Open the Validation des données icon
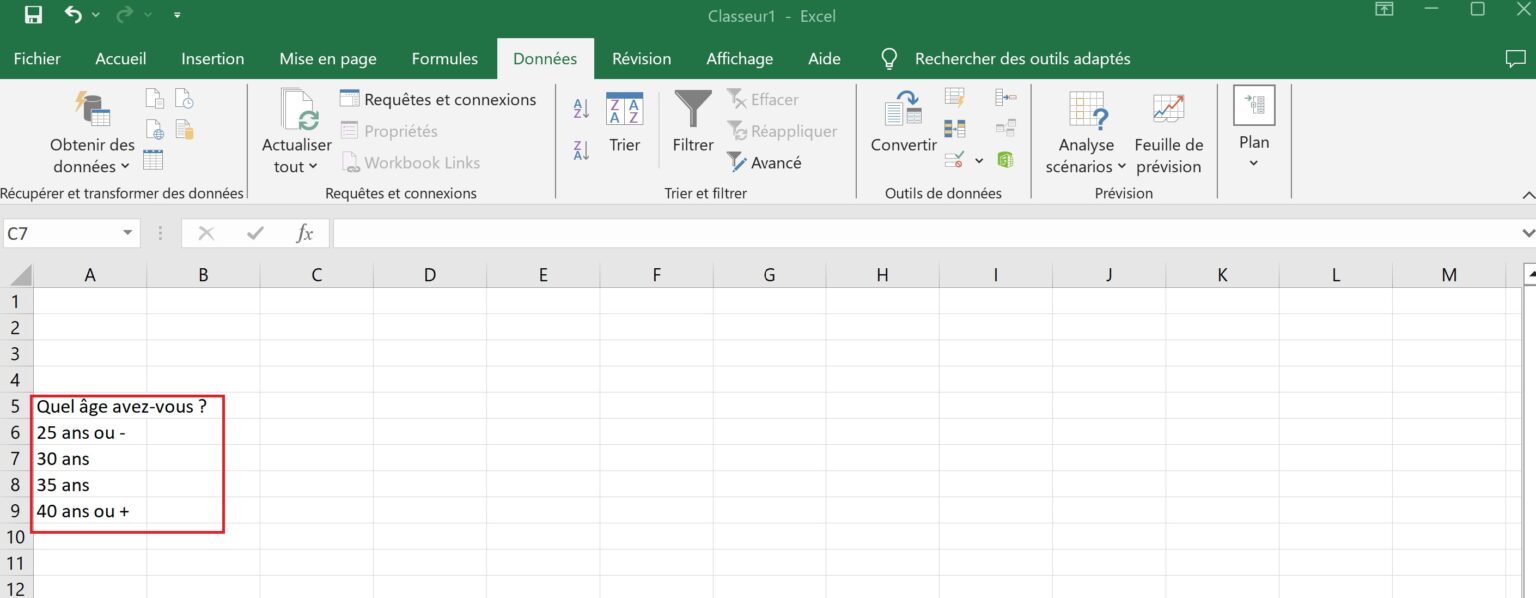The image size is (1536, 598). [955, 160]
